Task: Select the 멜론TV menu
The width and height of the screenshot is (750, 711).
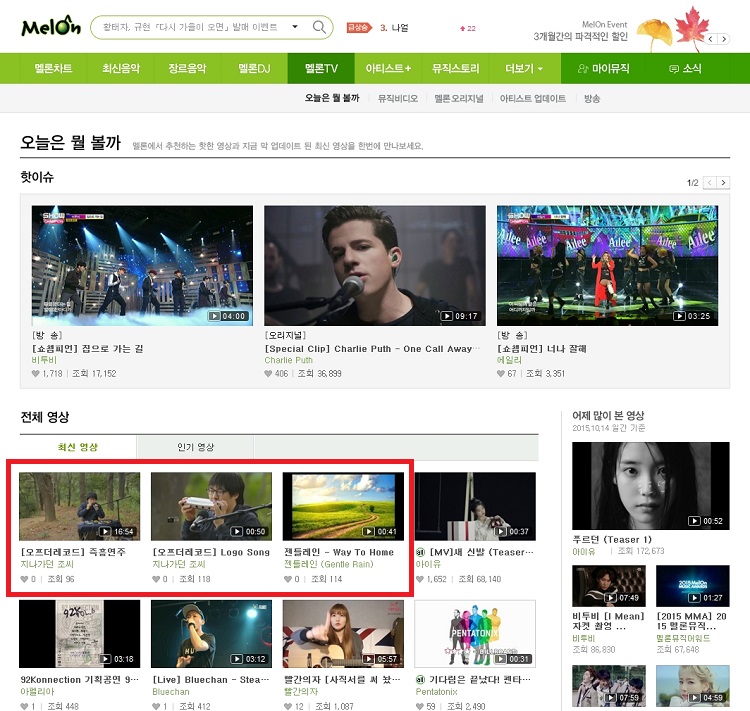Action: tap(321, 68)
